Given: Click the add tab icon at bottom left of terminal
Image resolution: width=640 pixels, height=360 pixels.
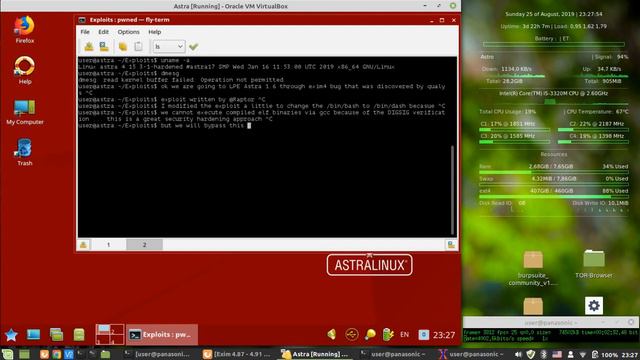Looking at the screenshot, I should [x=83, y=244].
